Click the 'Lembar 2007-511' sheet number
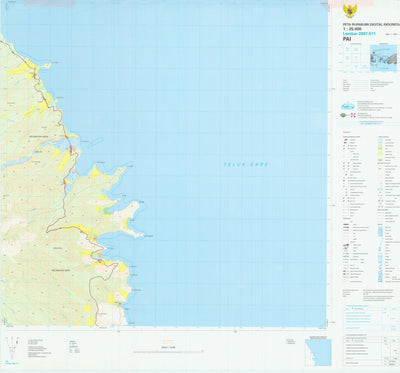 pyautogui.click(x=360, y=34)
